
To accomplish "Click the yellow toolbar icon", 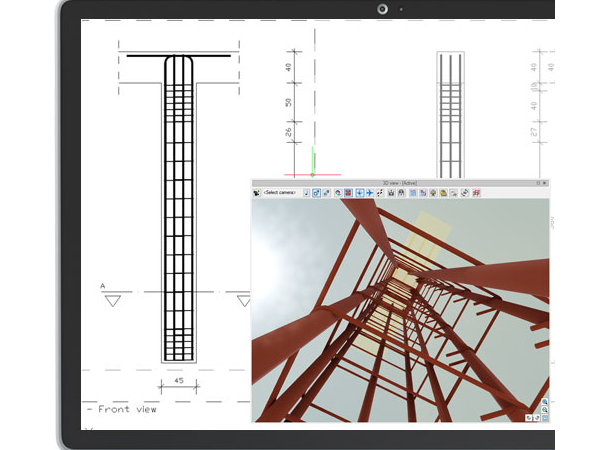I will (x=443, y=193).
